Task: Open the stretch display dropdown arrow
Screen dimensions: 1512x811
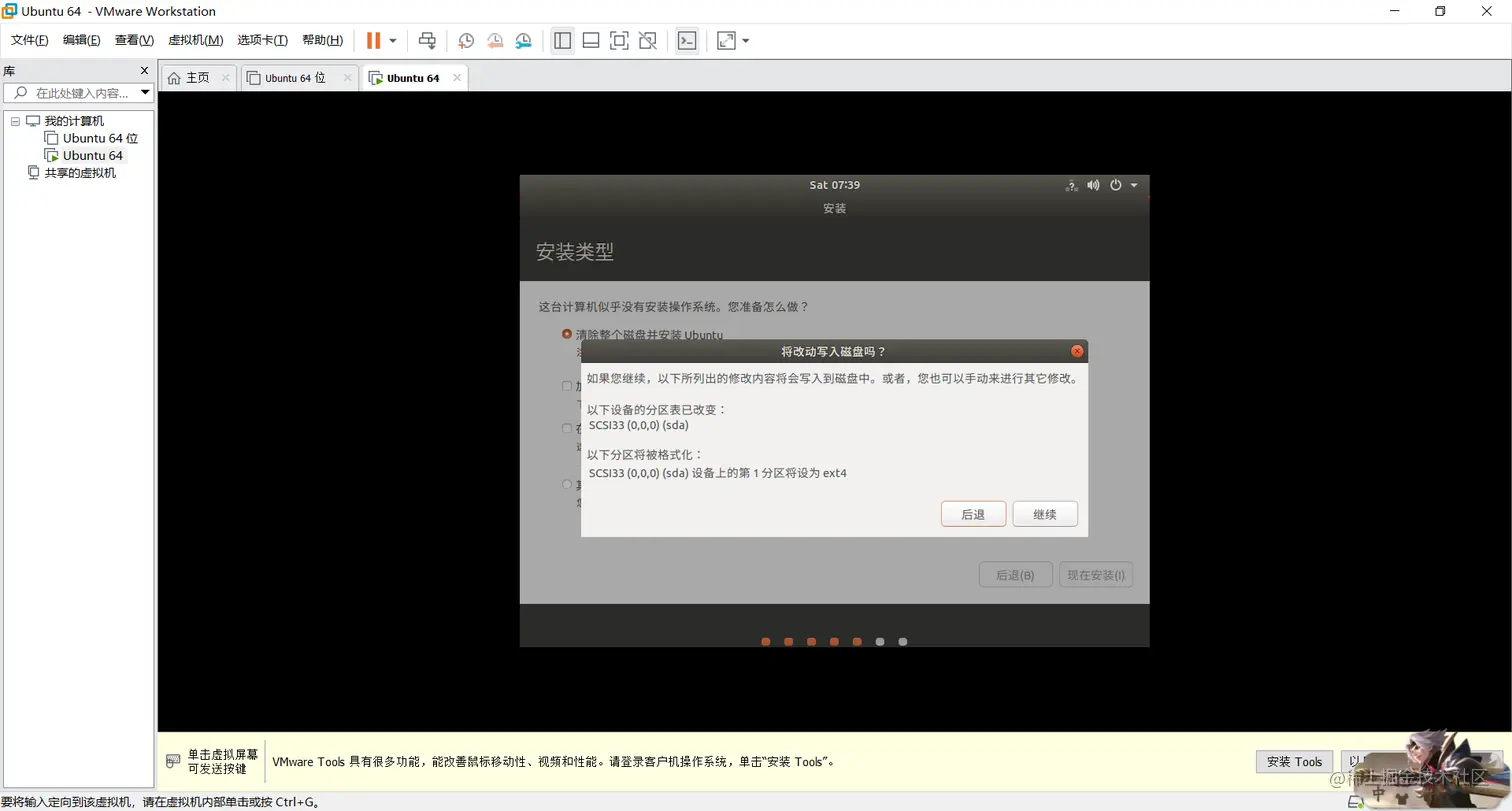Action: (x=746, y=41)
